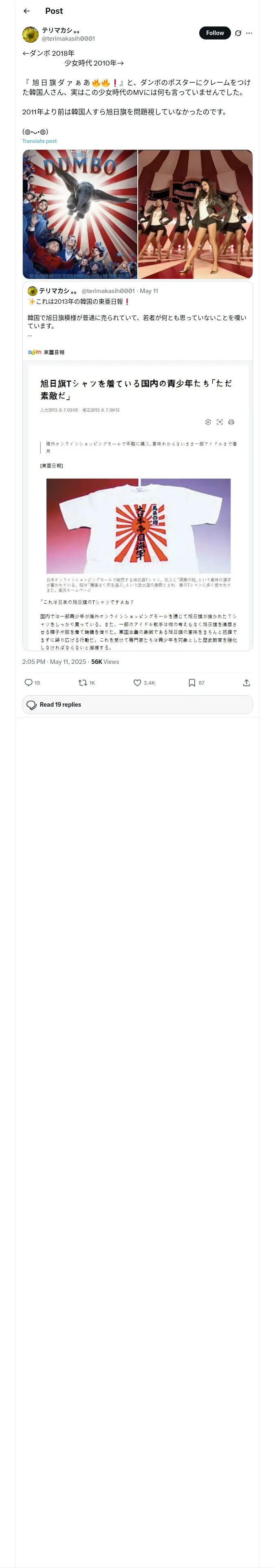Open the Dumbo poster image
The image size is (275, 1568).
(x=80, y=214)
